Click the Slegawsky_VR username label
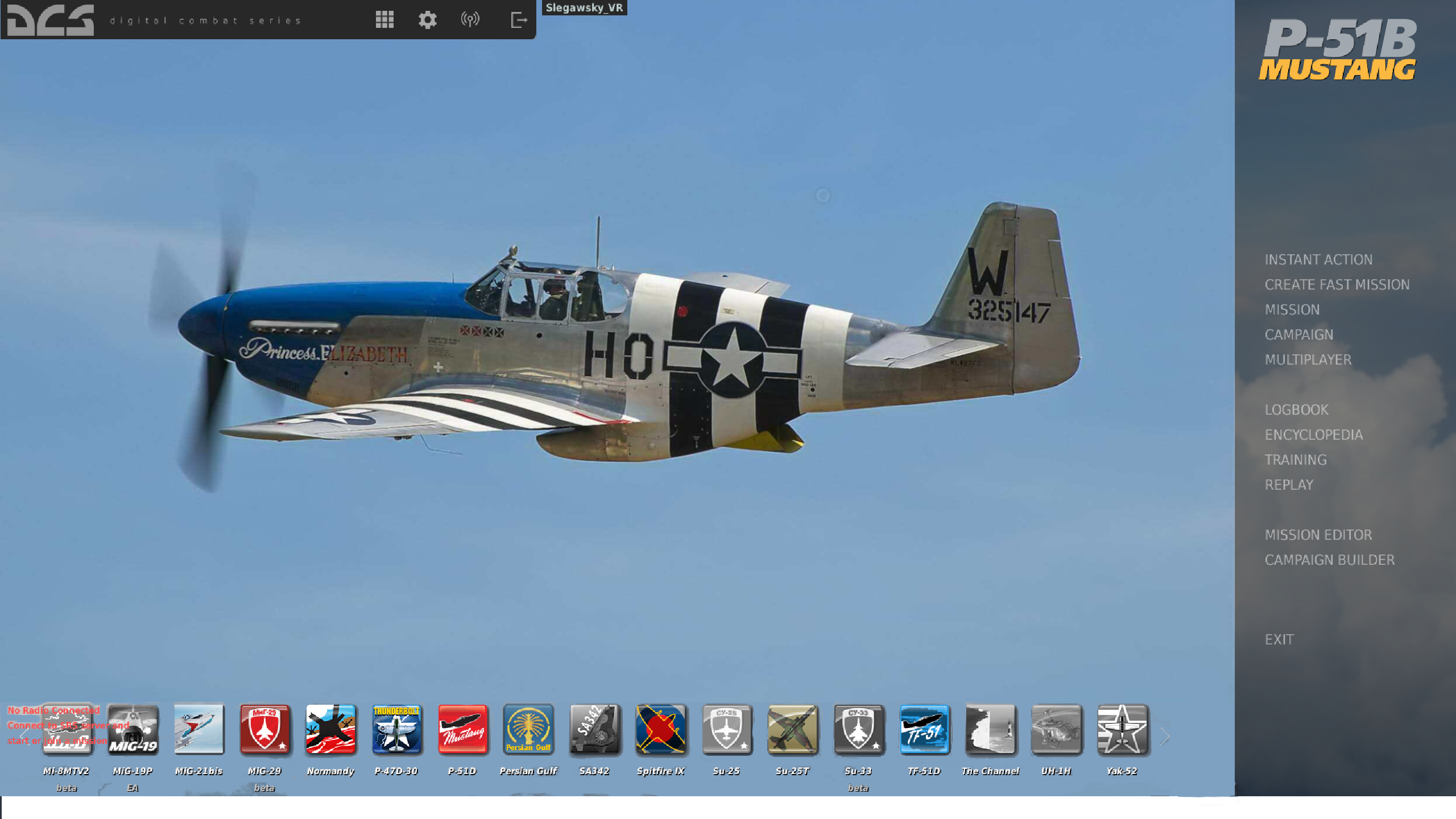Viewport: 1456px width, 819px height. [x=584, y=8]
